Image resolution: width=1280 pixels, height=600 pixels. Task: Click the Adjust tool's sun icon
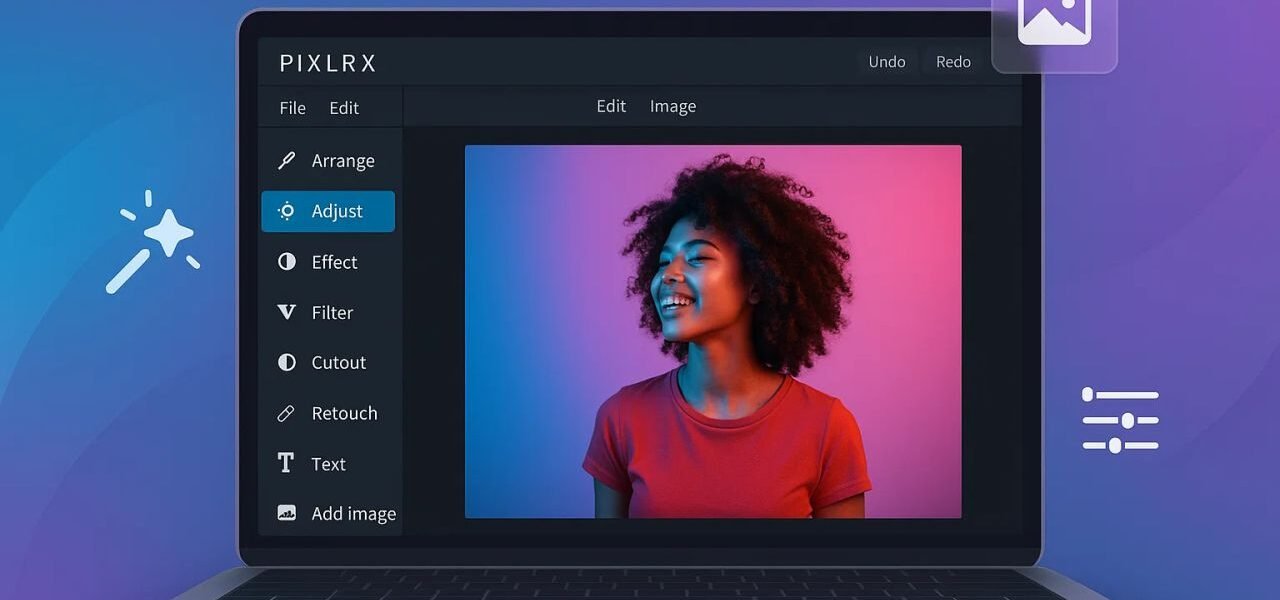click(x=287, y=211)
